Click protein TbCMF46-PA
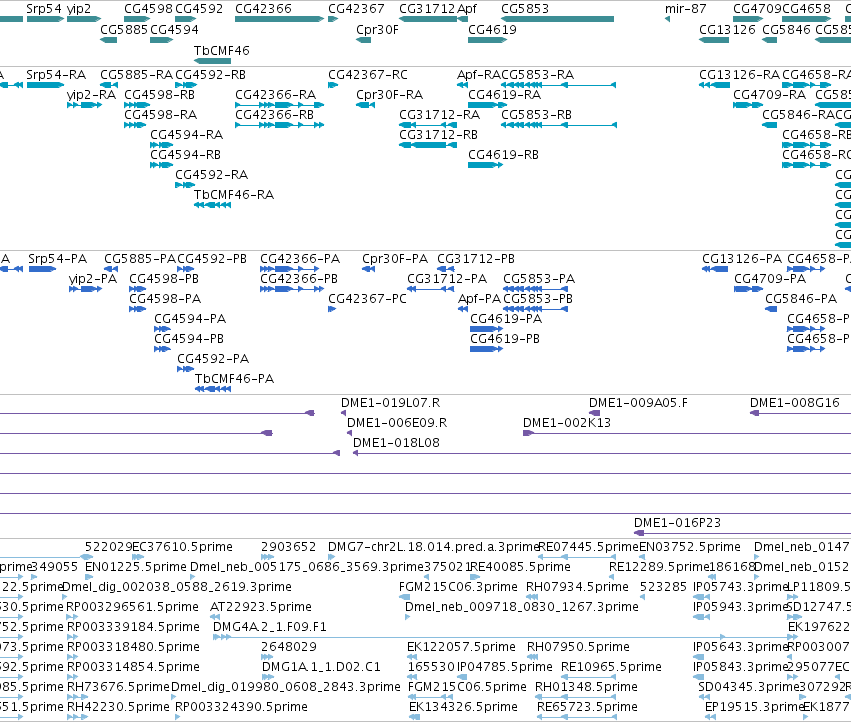 [213, 389]
